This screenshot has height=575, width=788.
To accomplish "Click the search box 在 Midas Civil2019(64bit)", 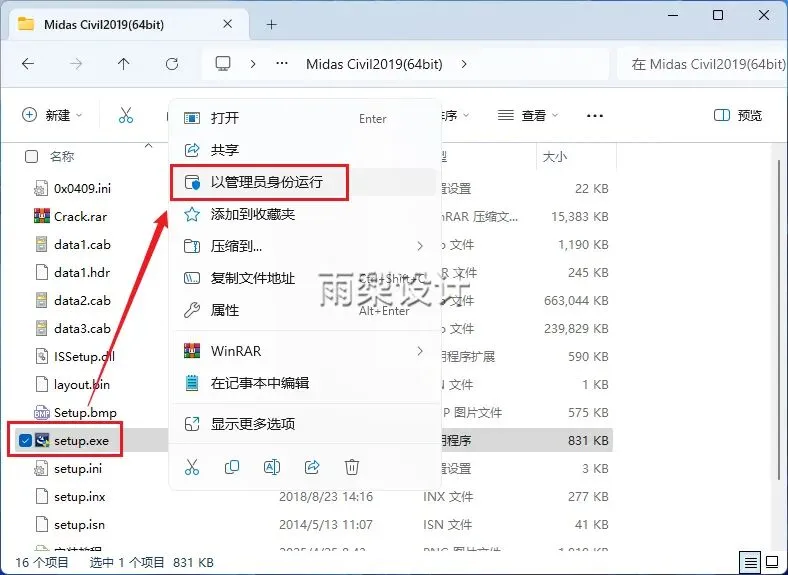I will coord(702,64).
